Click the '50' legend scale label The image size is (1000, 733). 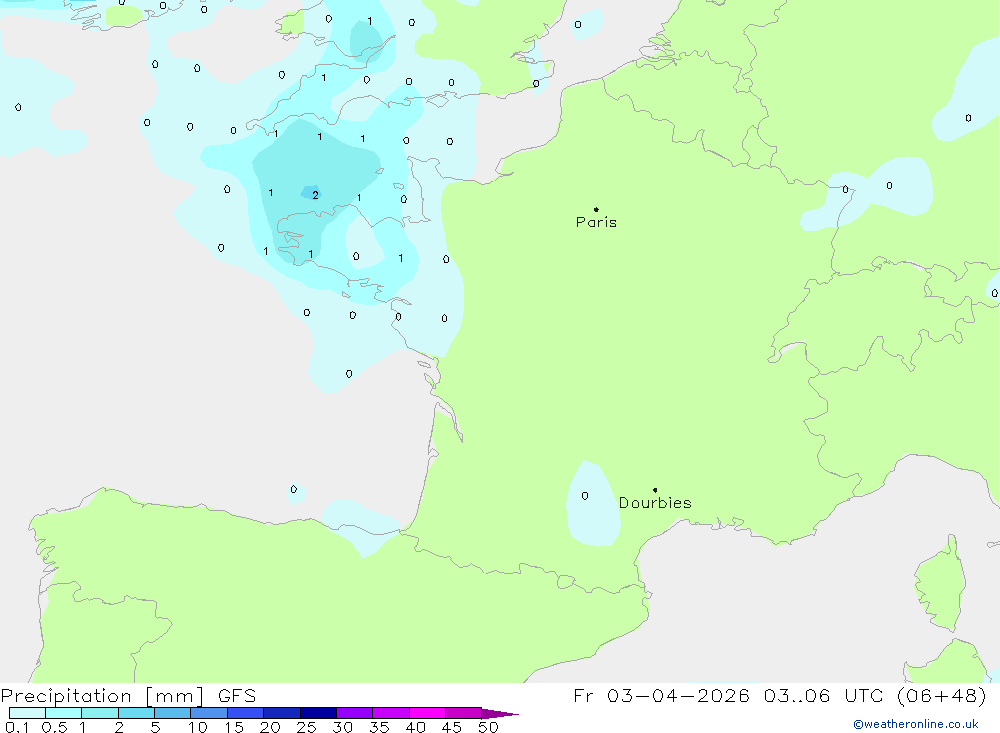488,727
